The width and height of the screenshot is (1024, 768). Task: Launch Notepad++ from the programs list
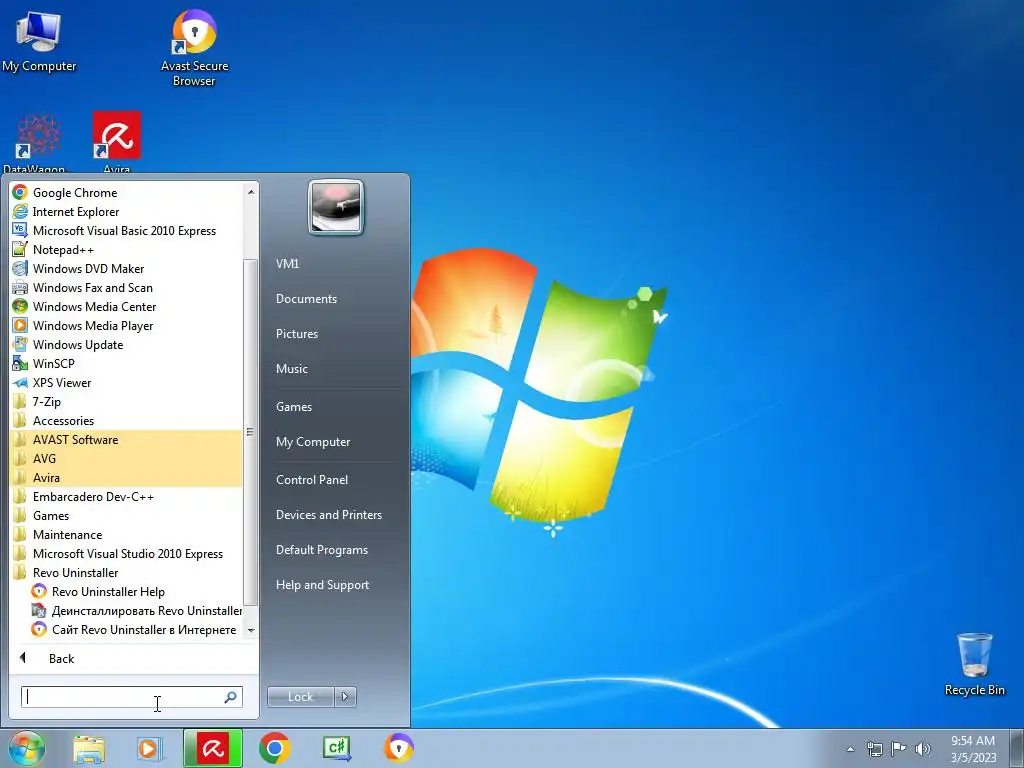127,249
